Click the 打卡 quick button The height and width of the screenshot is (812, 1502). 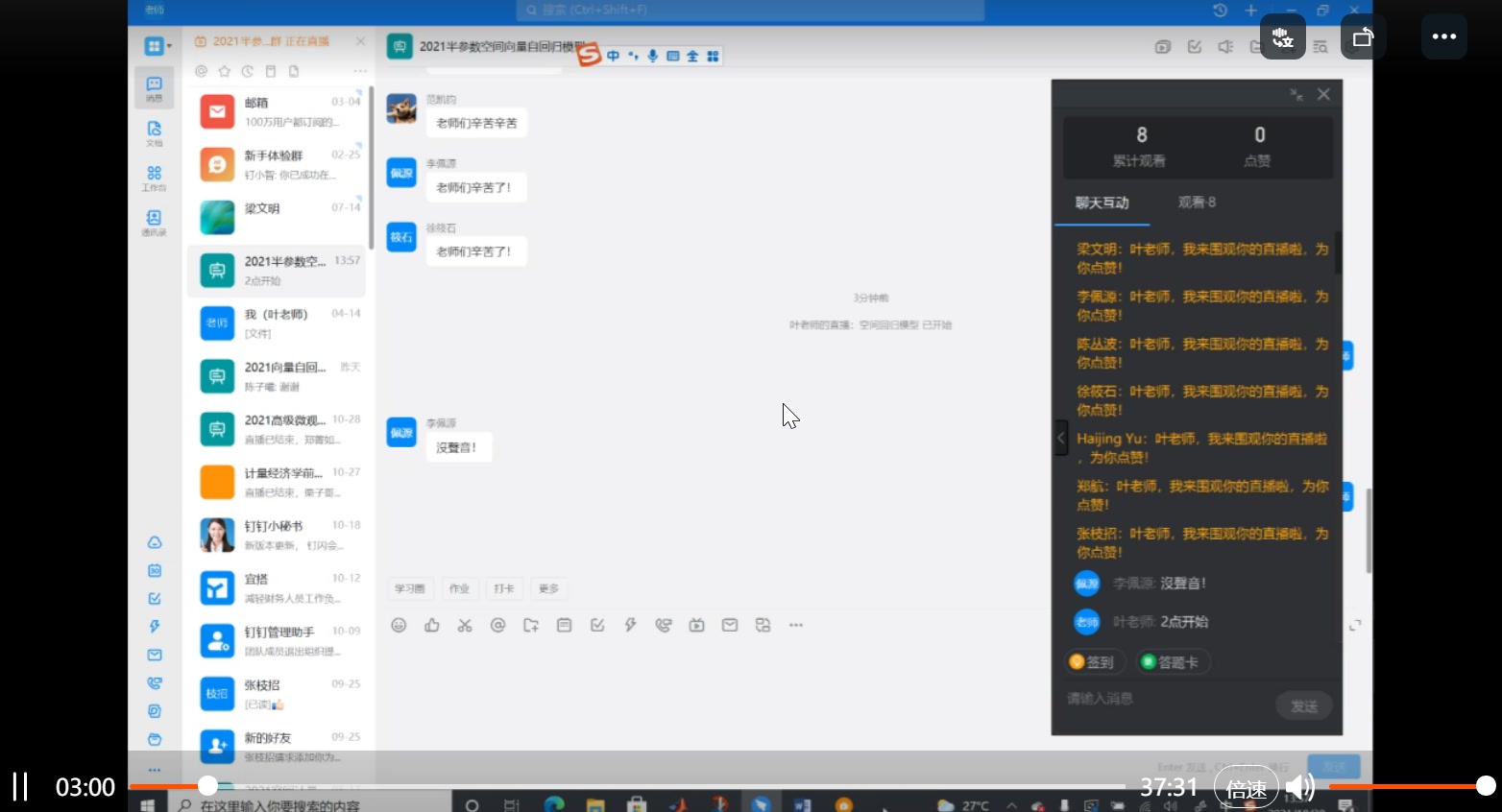(x=503, y=588)
